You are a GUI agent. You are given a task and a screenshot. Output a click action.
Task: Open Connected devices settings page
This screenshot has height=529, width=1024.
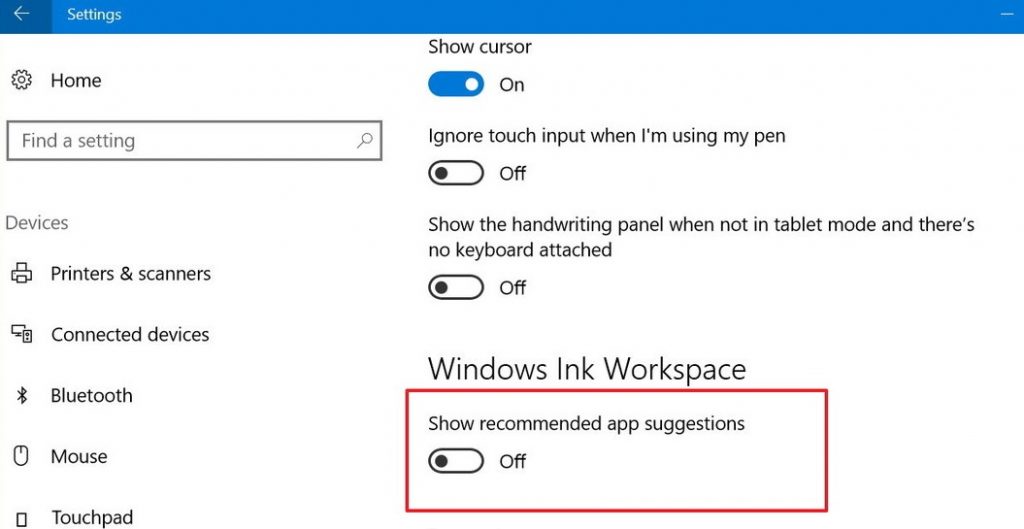coord(130,334)
